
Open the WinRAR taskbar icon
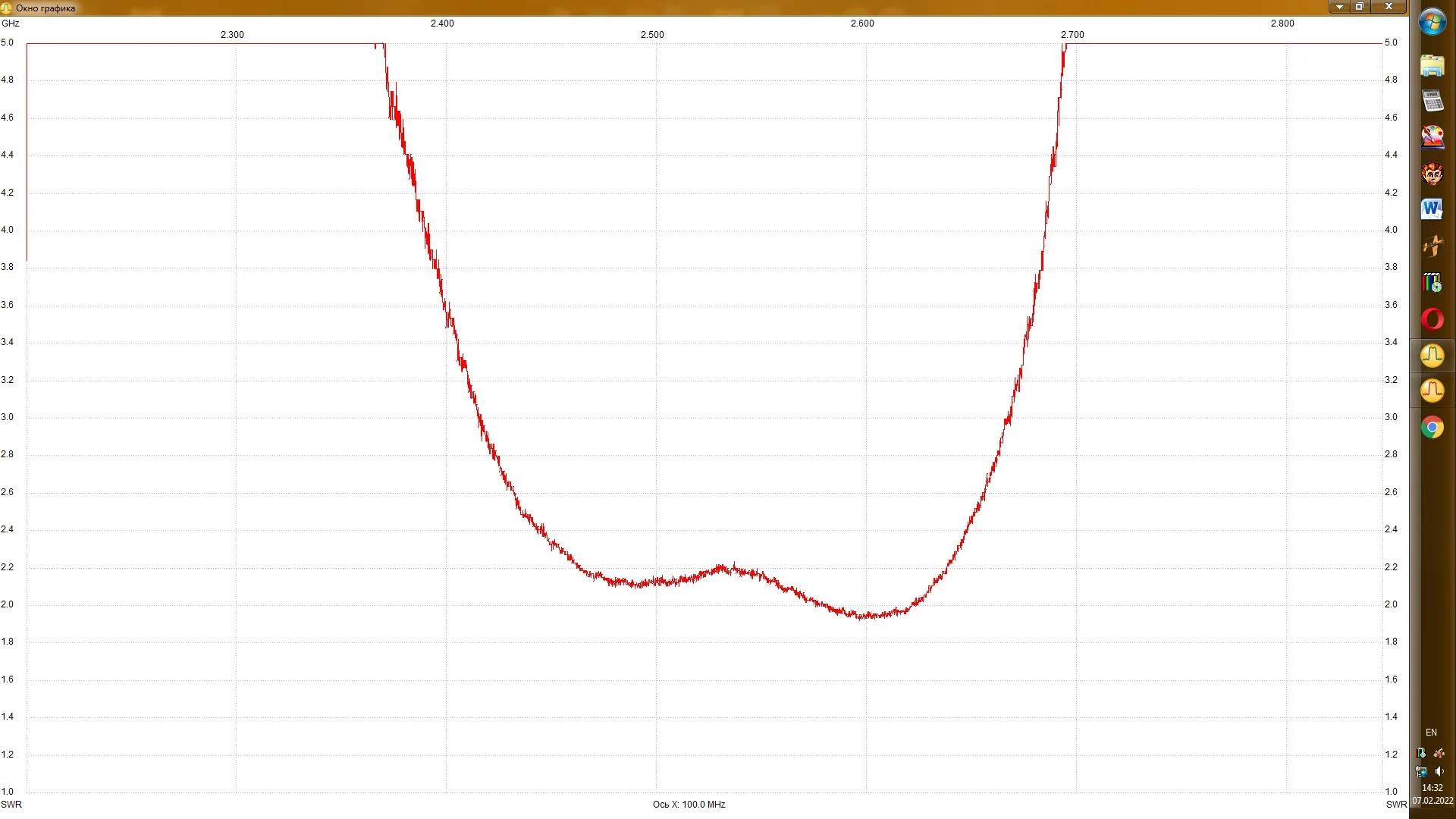[1432, 283]
